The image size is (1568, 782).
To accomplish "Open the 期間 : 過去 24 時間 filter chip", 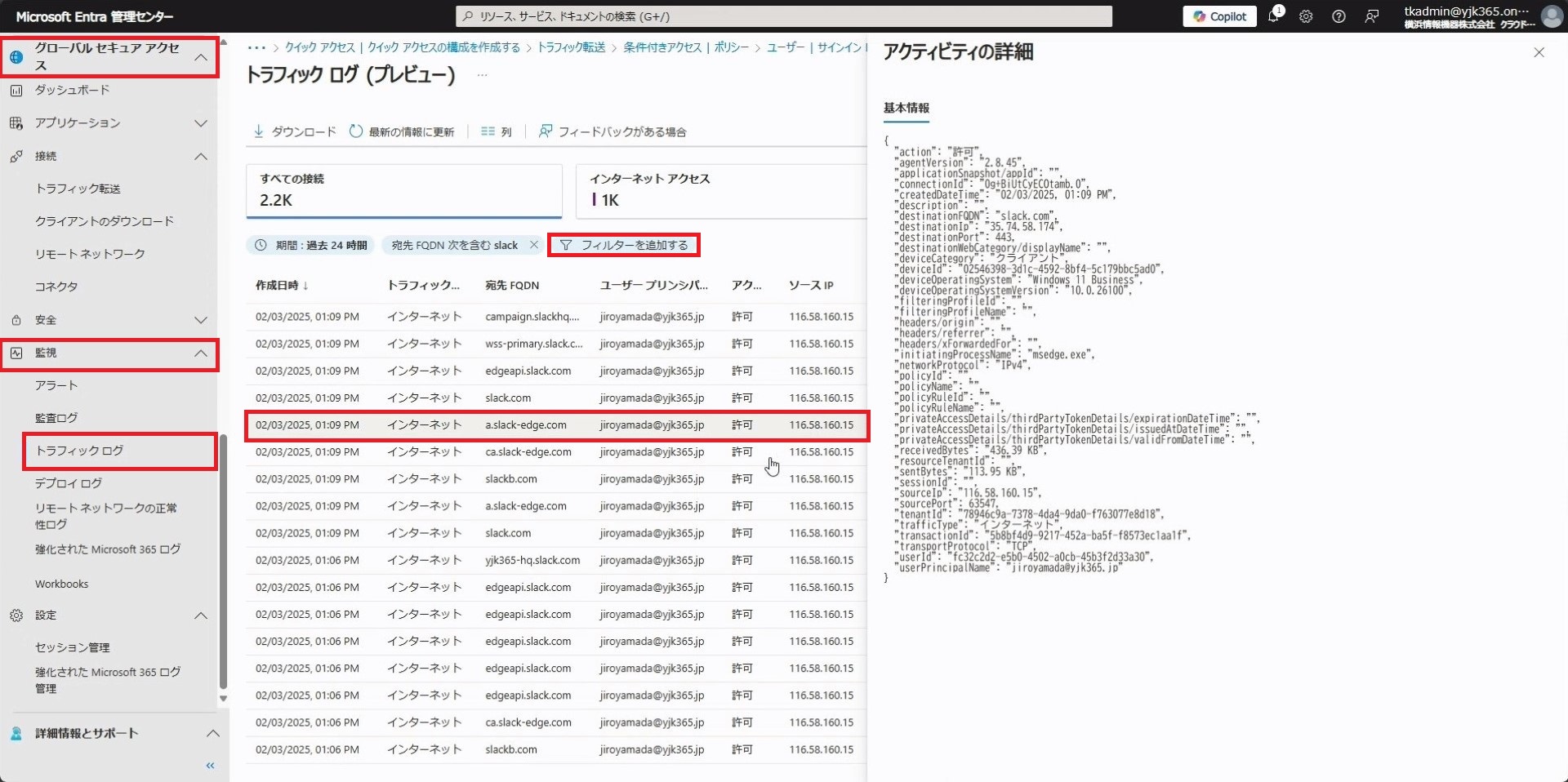I will pos(310,245).
